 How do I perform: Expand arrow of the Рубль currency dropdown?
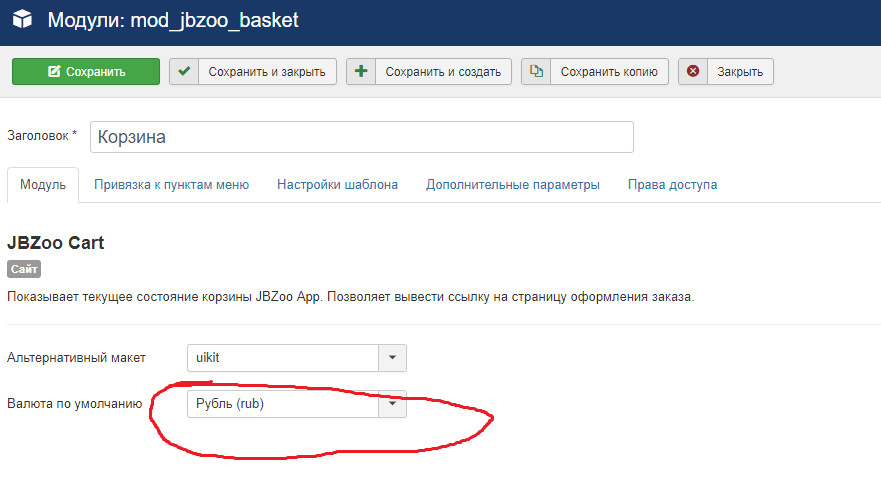[392, 404]
